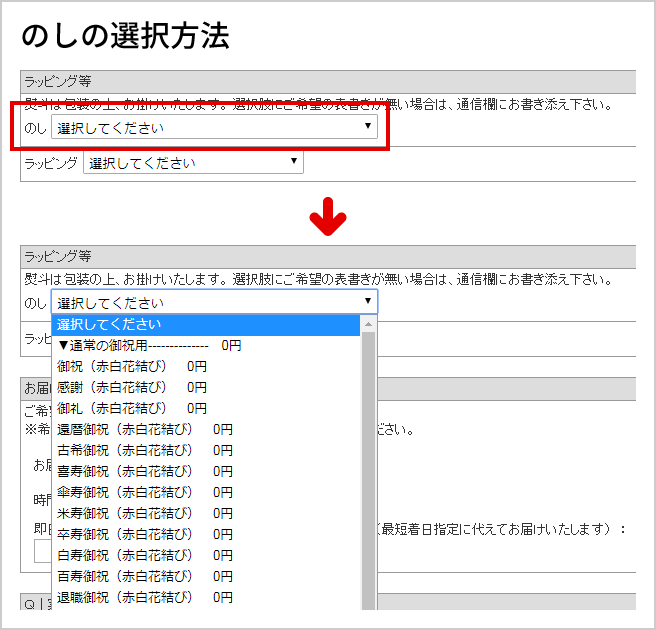656x630 pixels.
Task: Select 白寿御祝(赤白花結び) option
Action: [205, 555]
